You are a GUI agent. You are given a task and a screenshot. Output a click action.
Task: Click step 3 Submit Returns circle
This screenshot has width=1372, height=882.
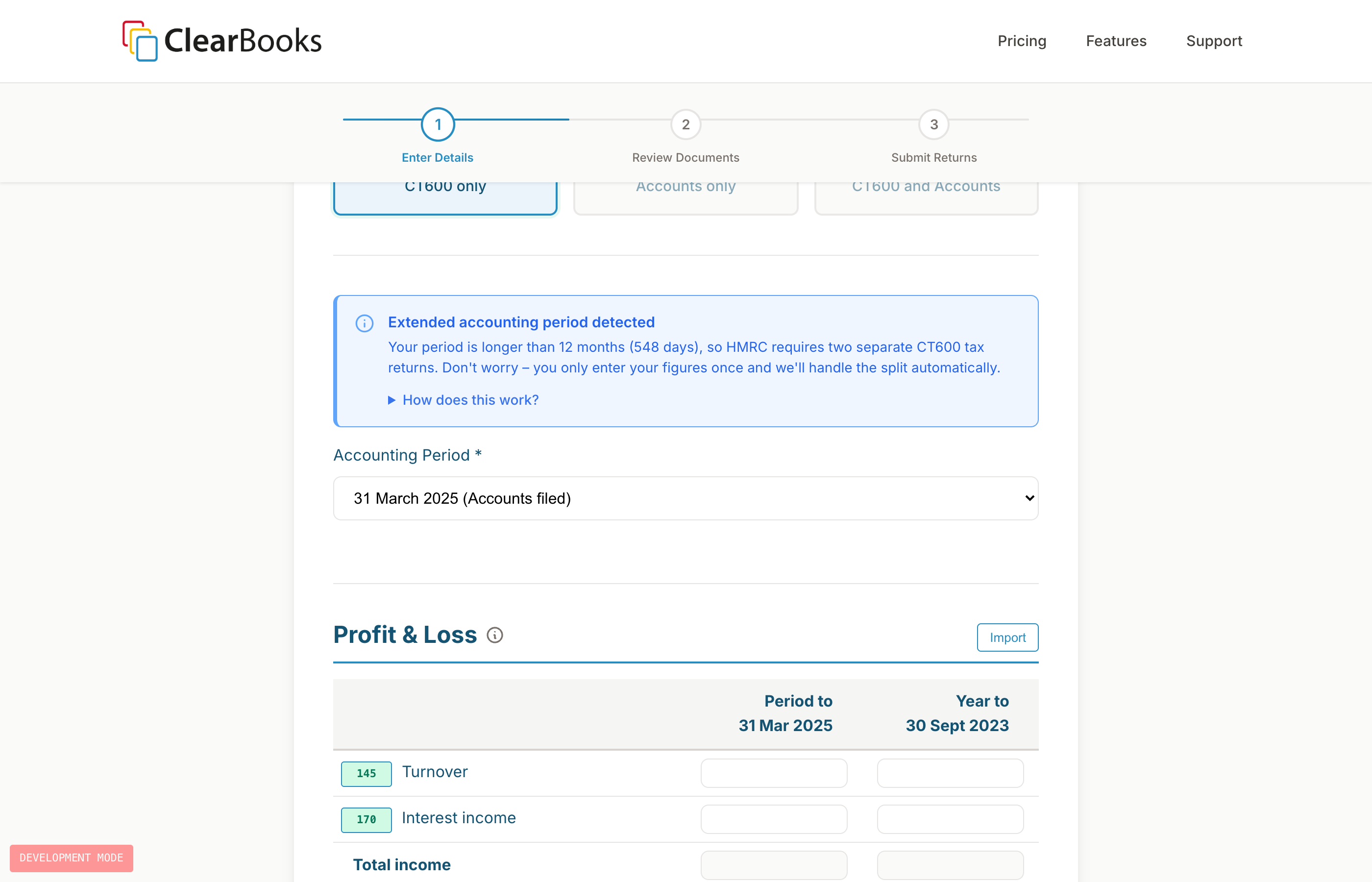click(933, 124)
